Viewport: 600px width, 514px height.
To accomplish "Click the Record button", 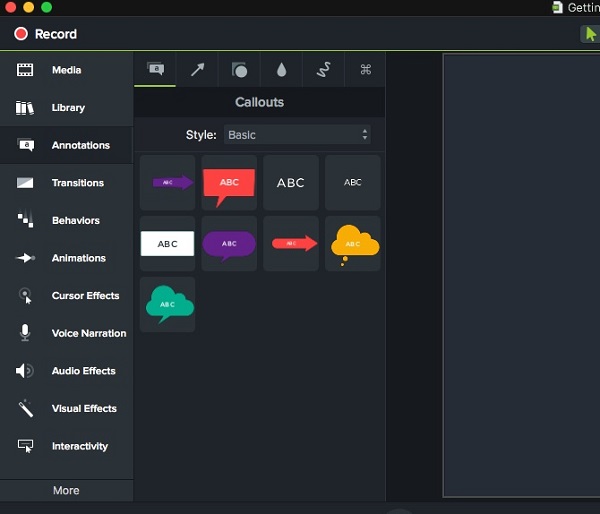I will (45, 34).
